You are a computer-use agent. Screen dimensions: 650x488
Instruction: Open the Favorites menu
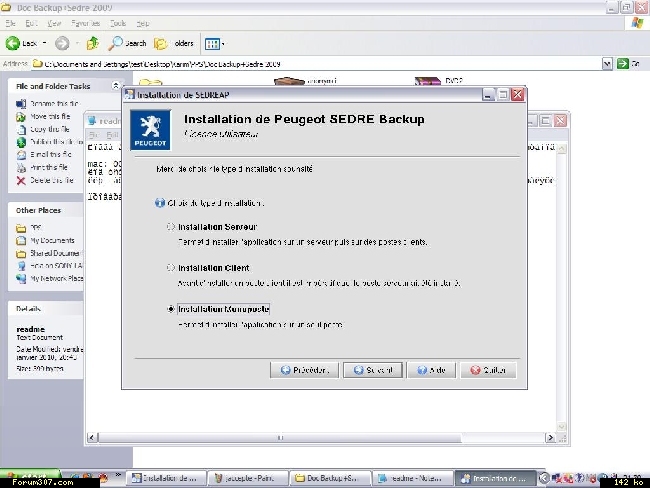(x=85, y=23)
